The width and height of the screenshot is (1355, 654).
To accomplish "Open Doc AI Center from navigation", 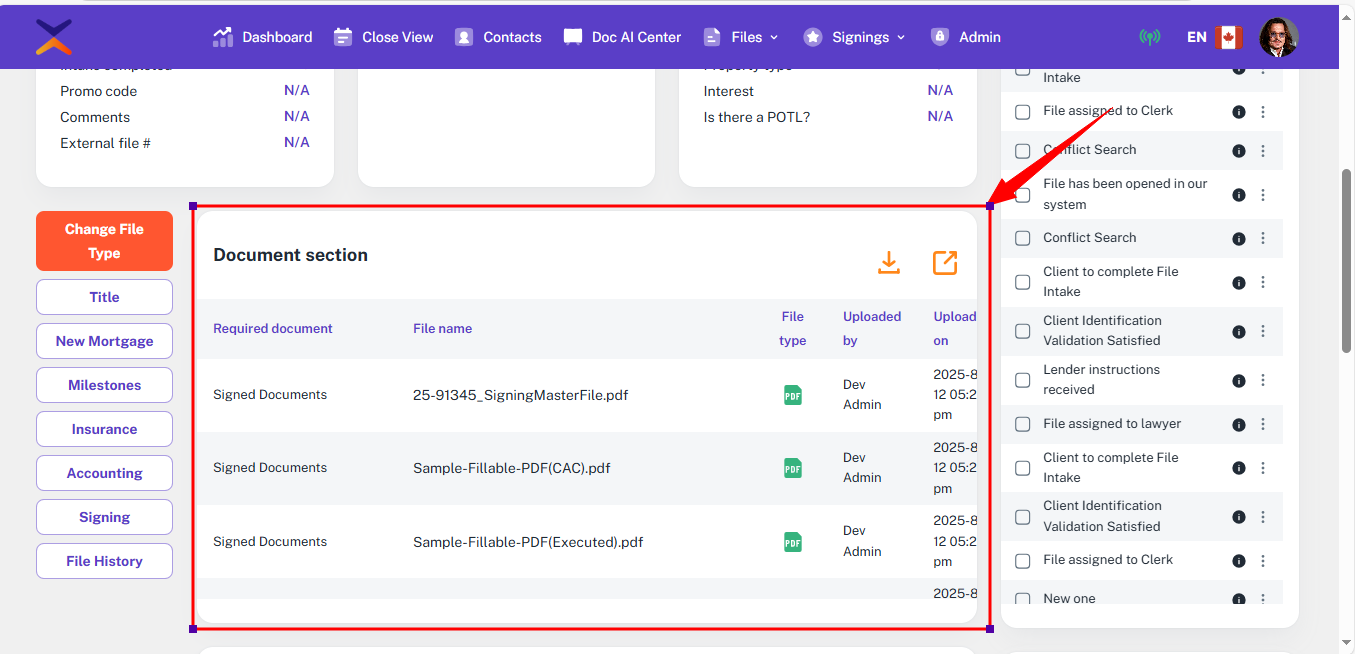I will pos(622,37).
